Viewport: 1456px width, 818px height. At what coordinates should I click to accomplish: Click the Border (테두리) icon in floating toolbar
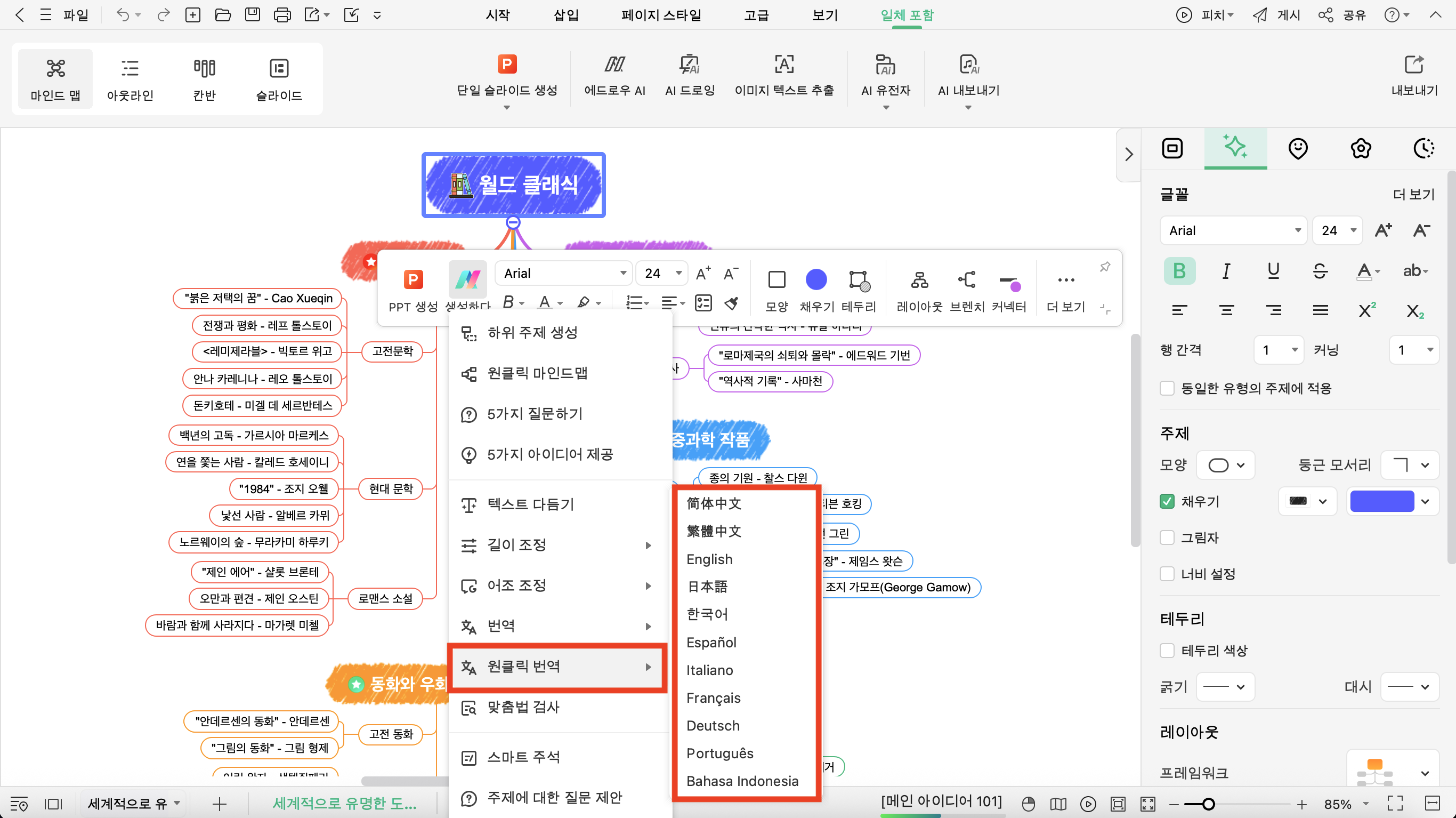point(859,280)
